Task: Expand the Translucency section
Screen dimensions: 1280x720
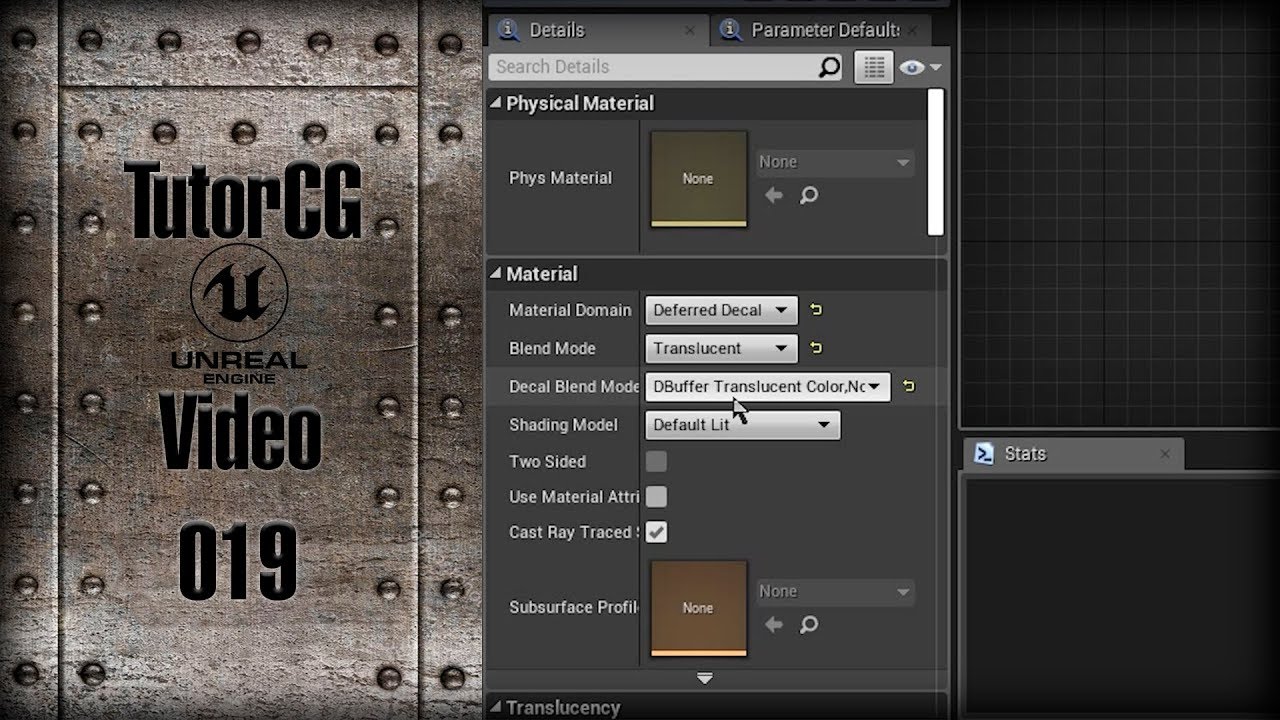Action: (494, 708)
